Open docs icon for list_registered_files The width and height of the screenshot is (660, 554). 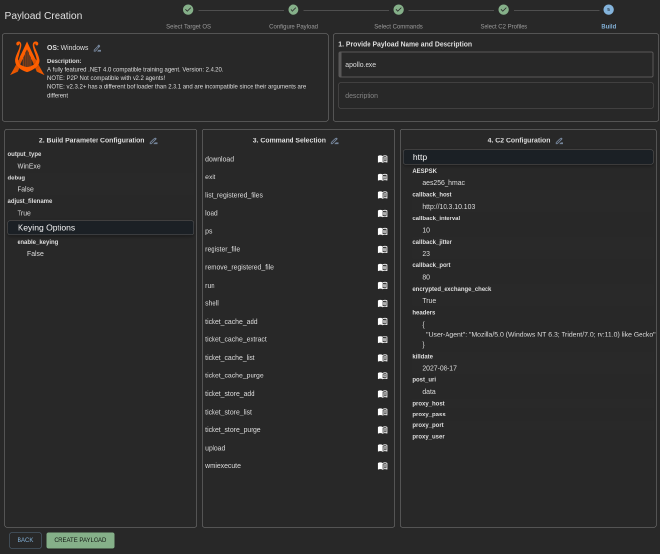click(382, 195)
